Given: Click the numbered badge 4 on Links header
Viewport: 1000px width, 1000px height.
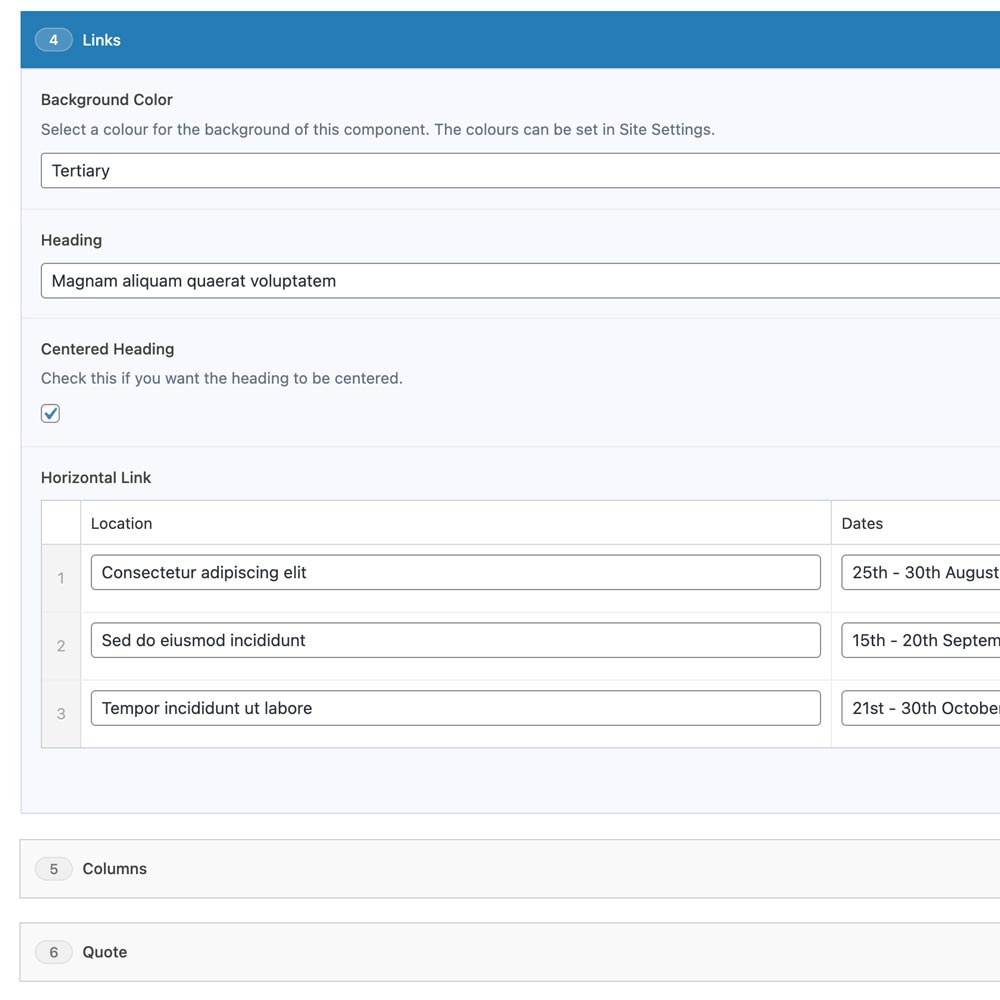Looking at the screenshot, I should (x=53, y=40).
